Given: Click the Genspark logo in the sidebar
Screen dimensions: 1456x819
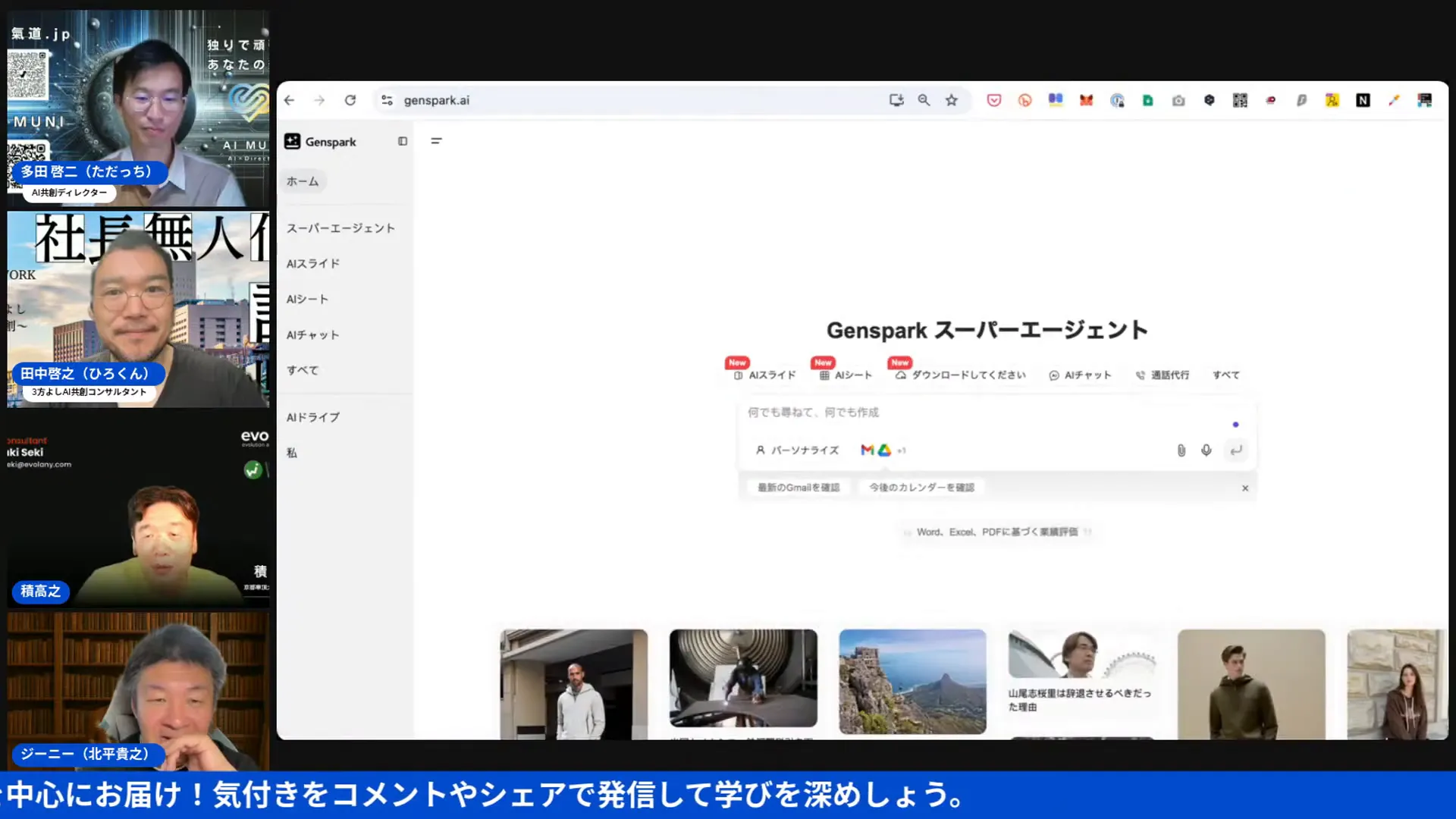Looking at the screenshot, I should (x=320, y=142).
